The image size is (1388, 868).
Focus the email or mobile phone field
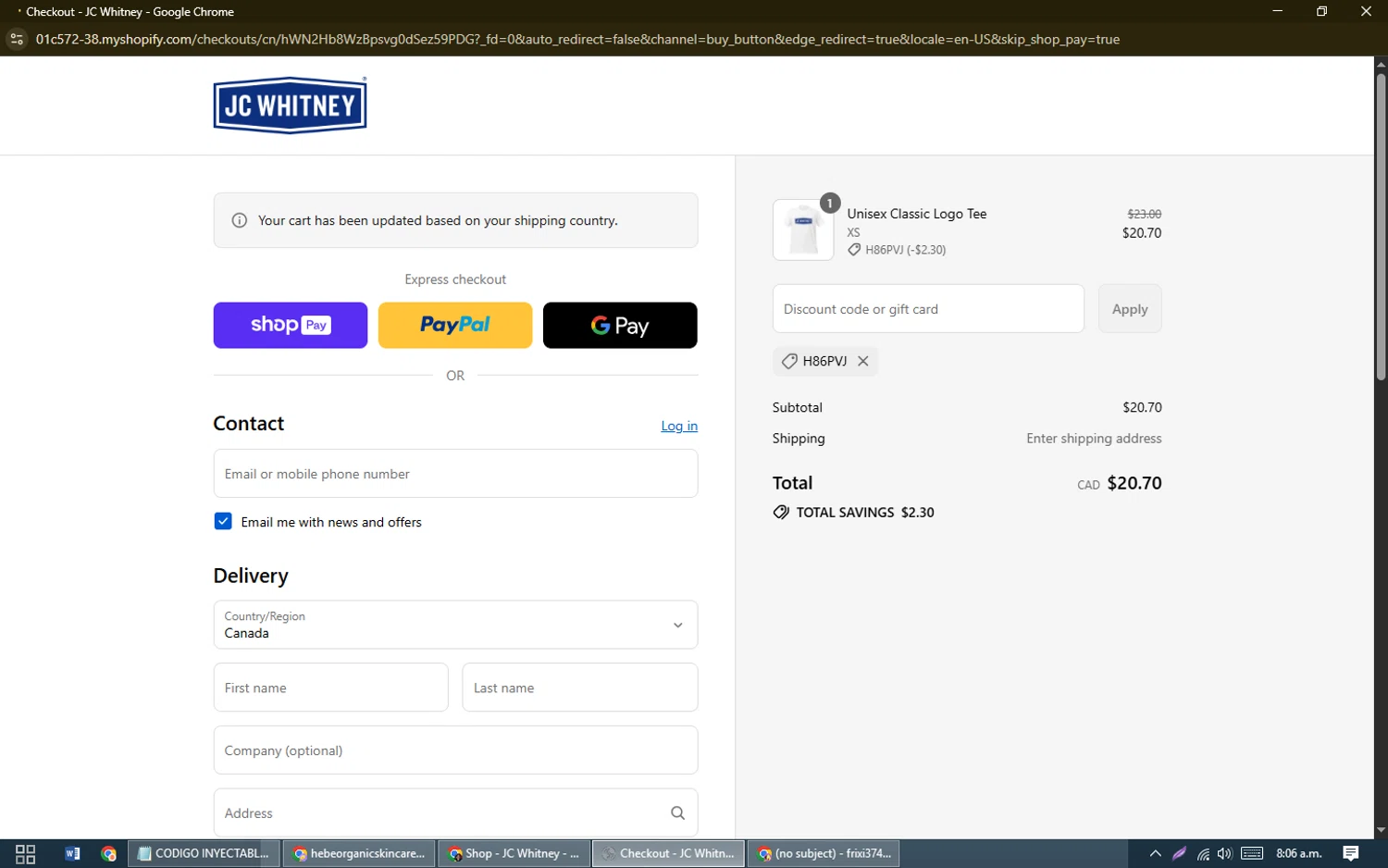pyautogui.click(x=455, y=474)
